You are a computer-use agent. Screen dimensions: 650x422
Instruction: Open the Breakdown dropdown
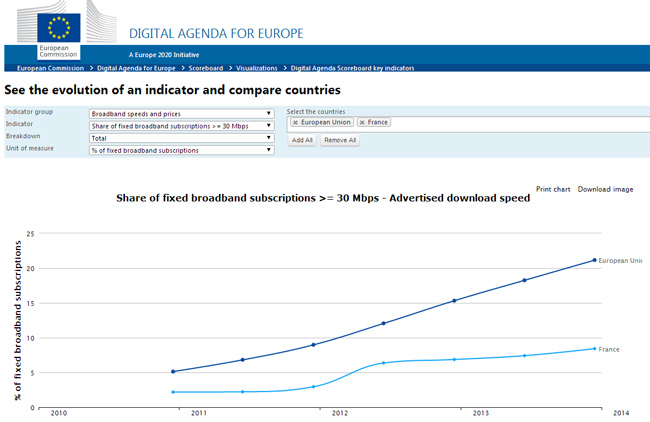point(181,138)
